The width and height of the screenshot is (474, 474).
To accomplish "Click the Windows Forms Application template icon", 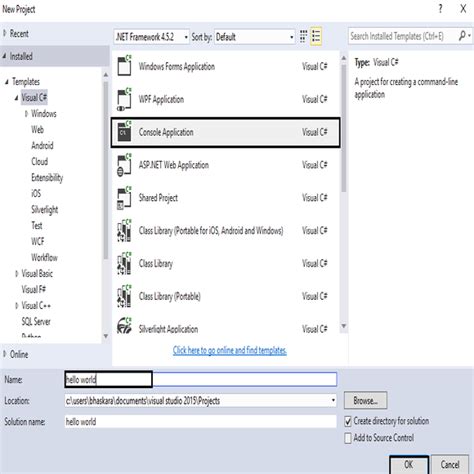I will (124, 66).
